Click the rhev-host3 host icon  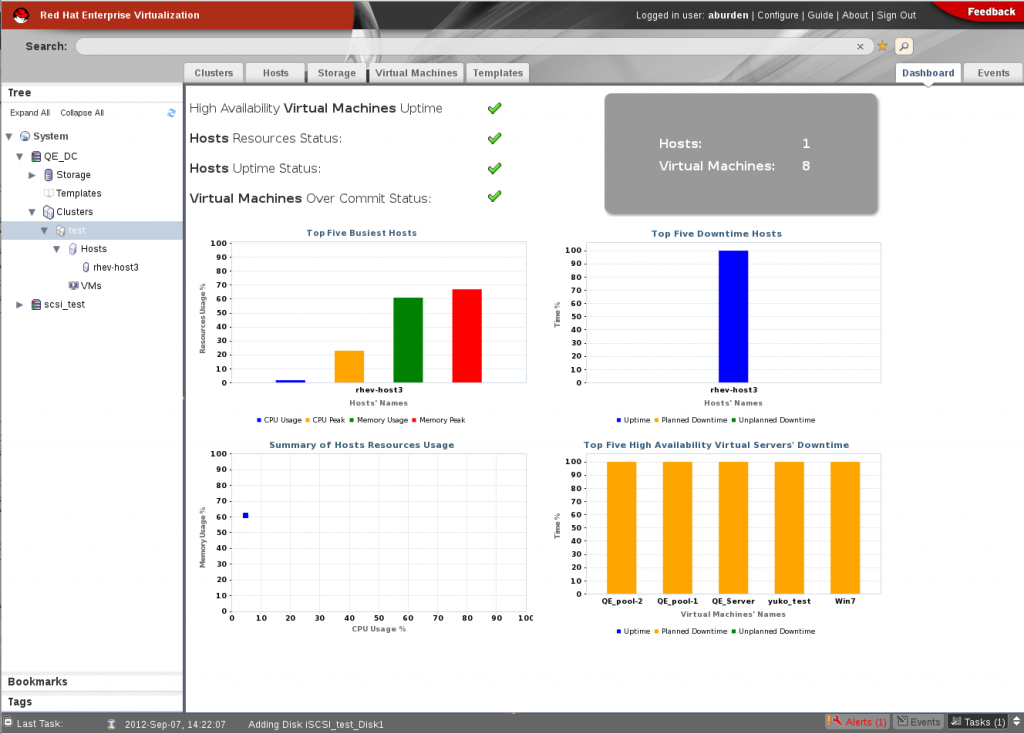(x=86, y=267)
